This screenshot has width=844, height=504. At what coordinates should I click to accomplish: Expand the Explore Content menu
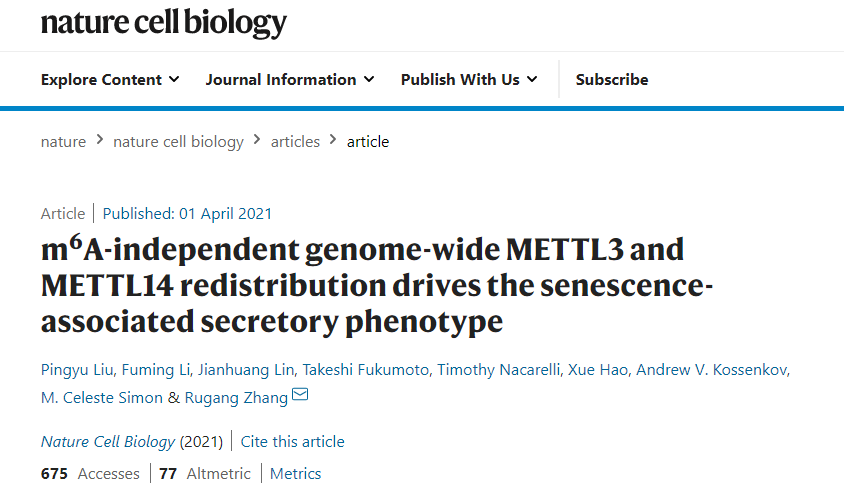pyautogui.click(x=110, y=80)
